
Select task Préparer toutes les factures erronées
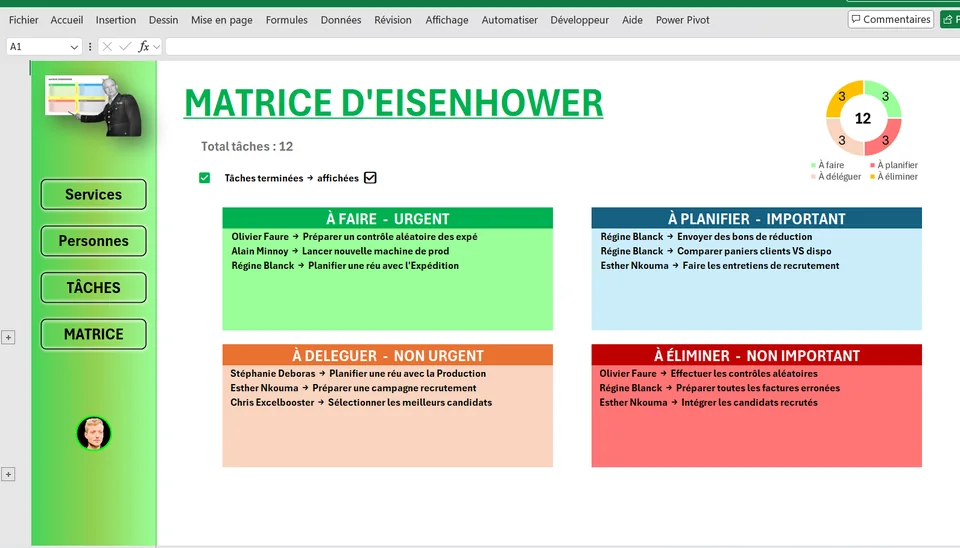point(758,388)
